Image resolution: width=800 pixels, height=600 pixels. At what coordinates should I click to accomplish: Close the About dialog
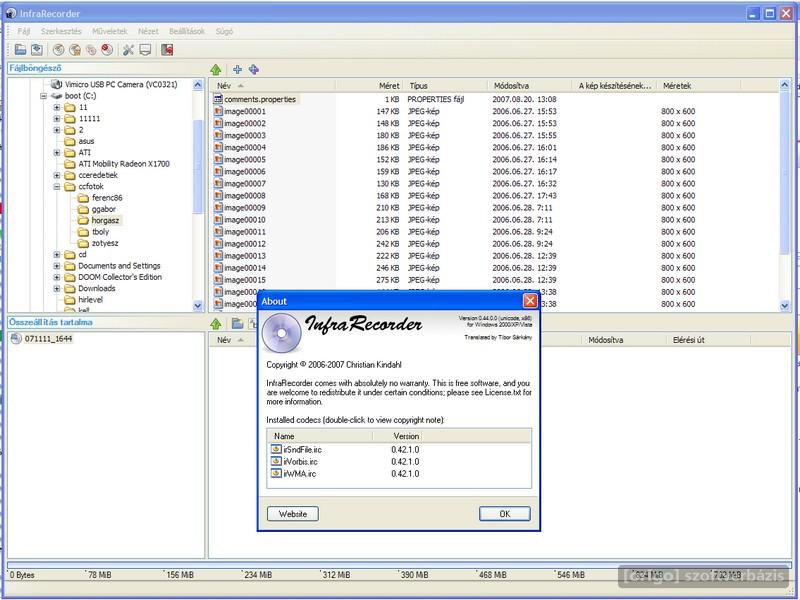click(x=530, y=301)
